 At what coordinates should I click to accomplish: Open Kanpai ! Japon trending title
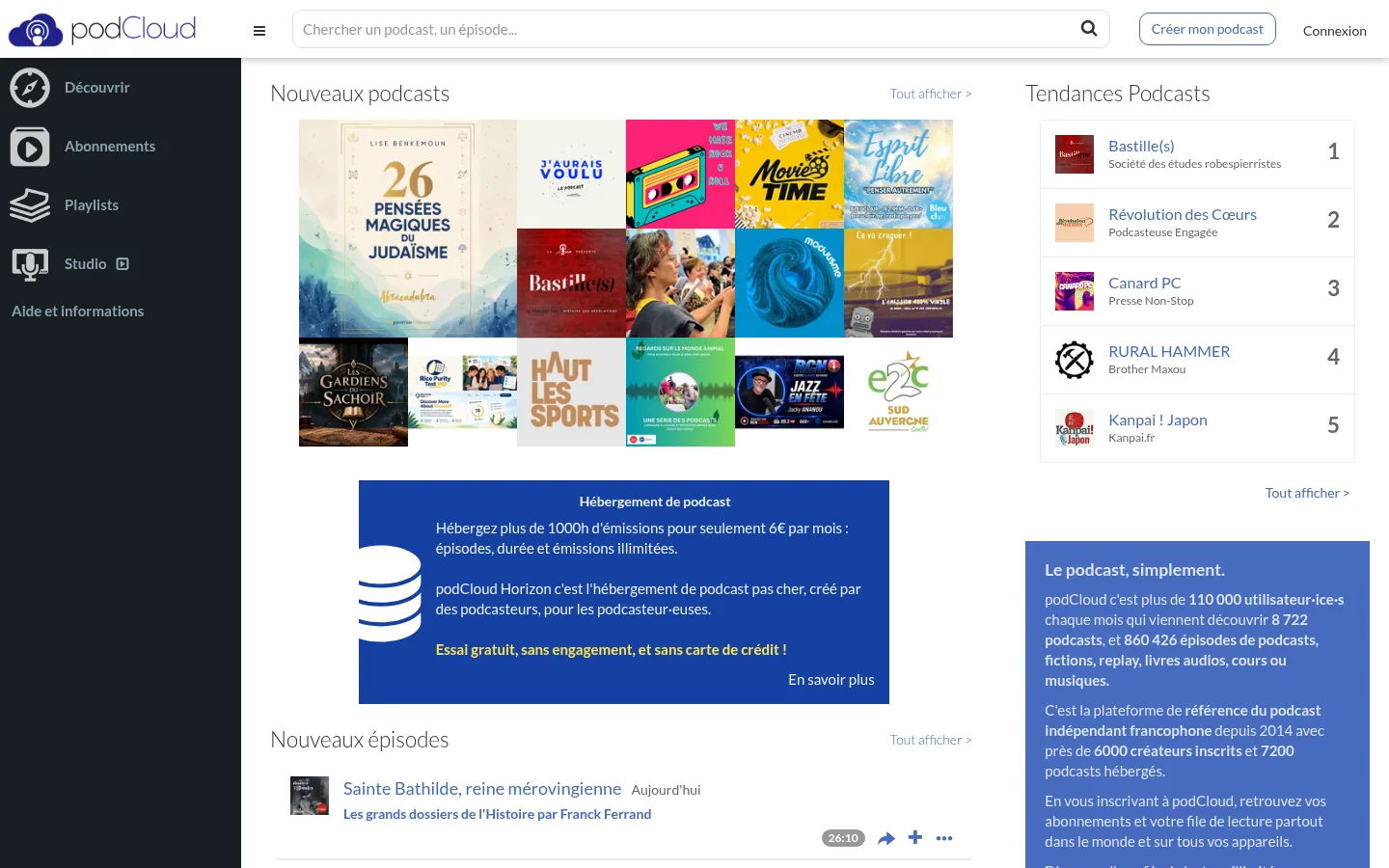1157,420
